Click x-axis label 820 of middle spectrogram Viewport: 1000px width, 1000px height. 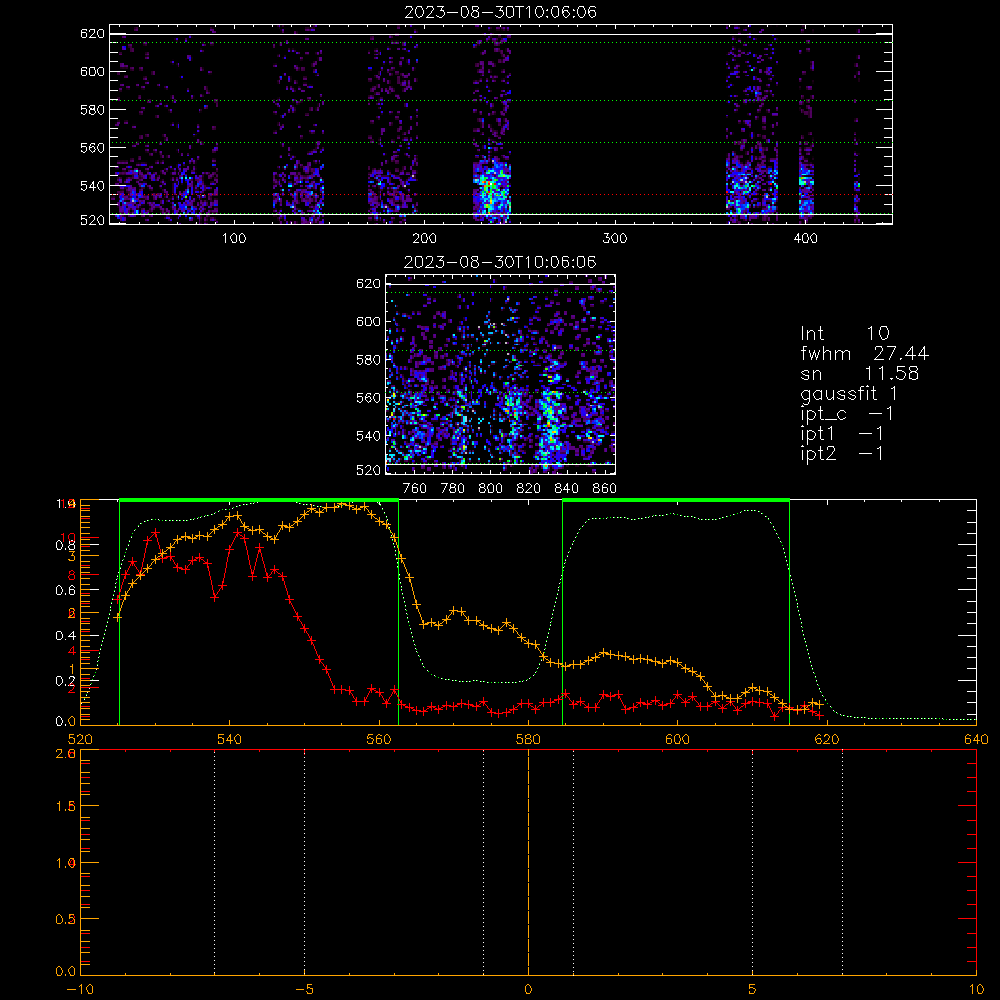coord(529,489)
